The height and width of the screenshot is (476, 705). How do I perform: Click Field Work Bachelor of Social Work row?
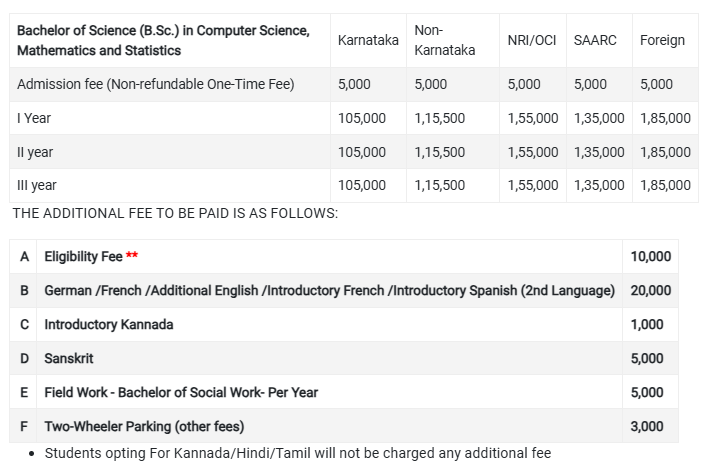point(344,392)
